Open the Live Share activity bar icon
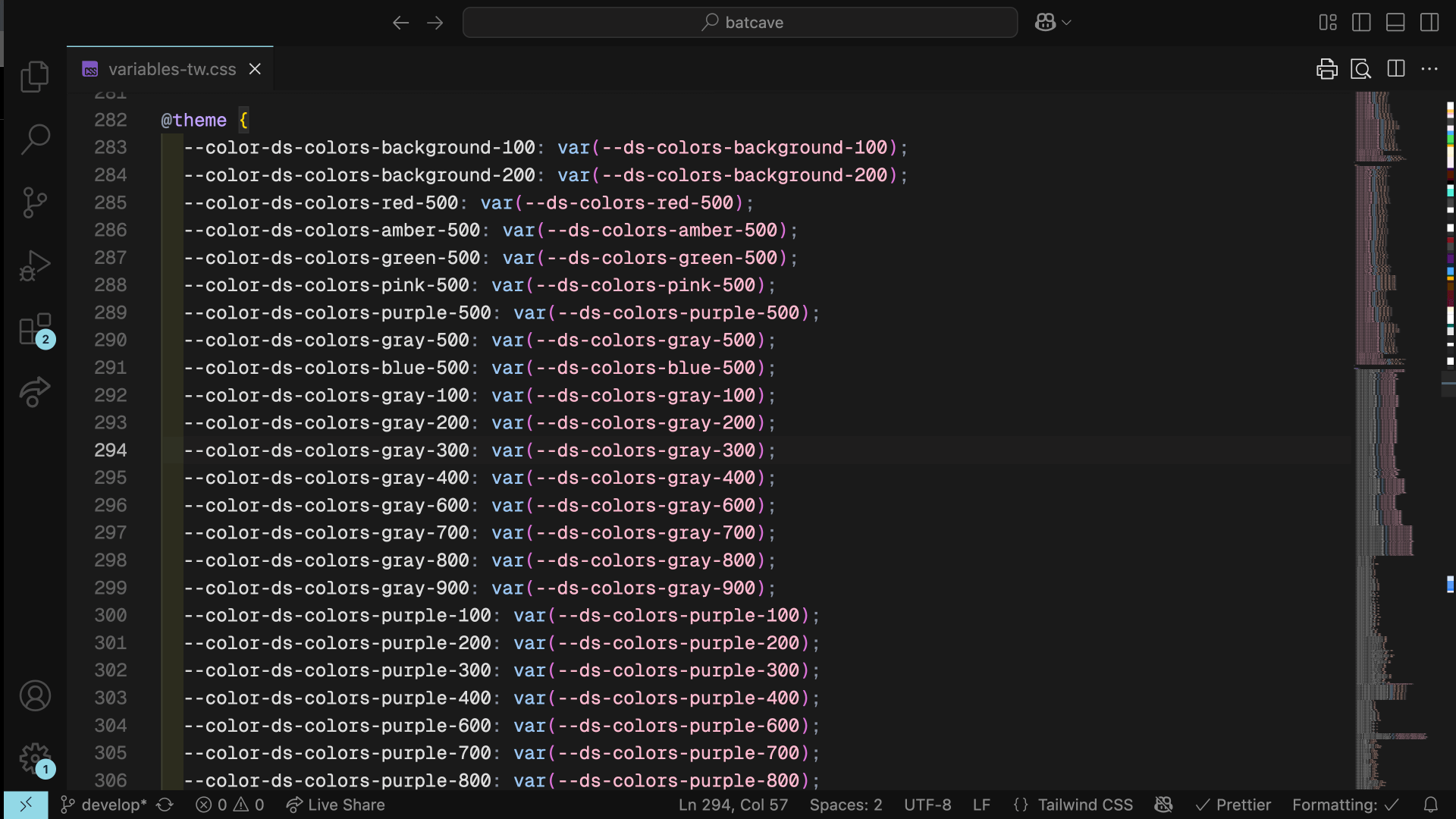 pos(35,392)
